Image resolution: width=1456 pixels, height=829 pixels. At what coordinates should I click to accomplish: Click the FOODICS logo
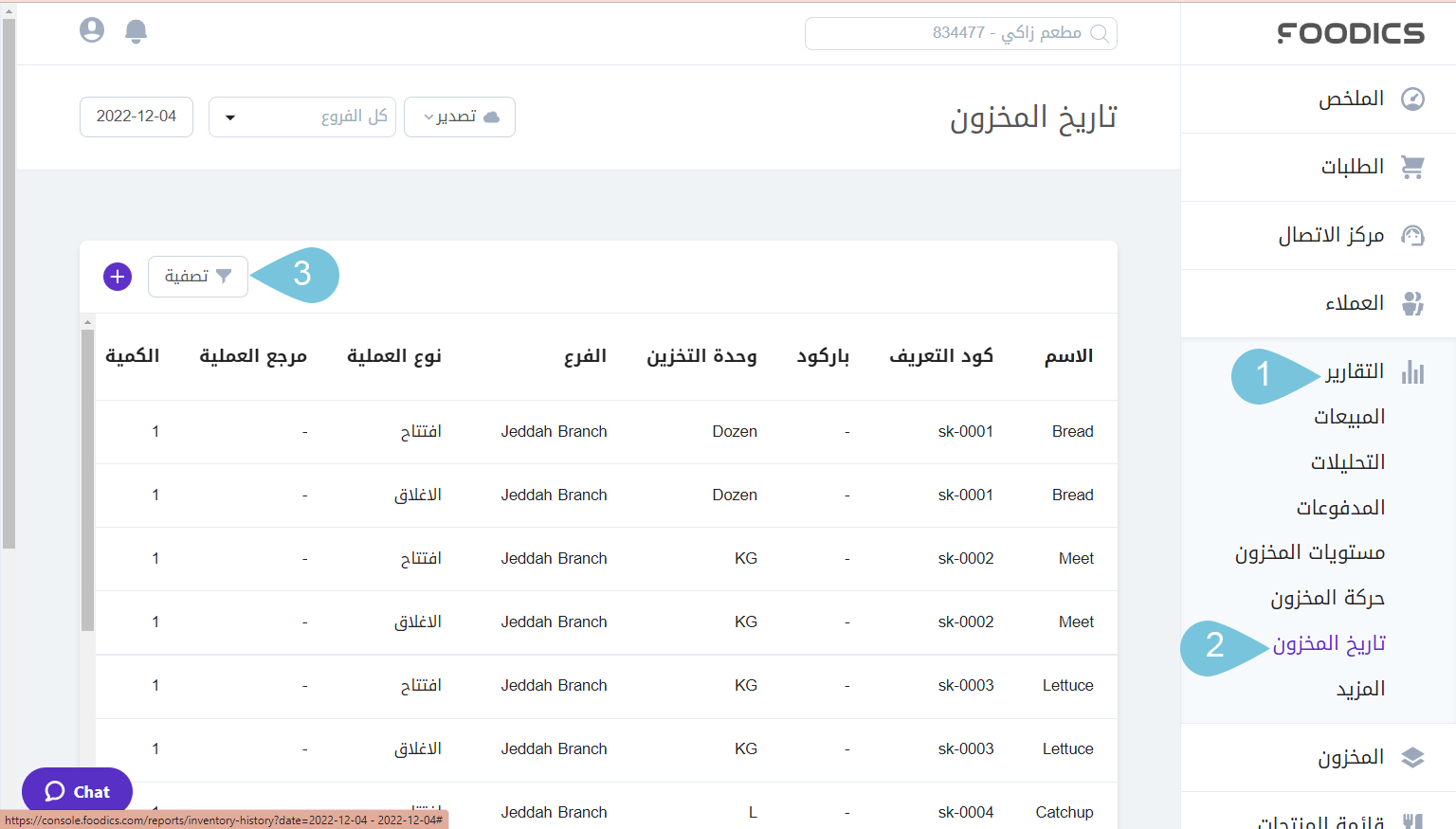[x=1350, y=33]
